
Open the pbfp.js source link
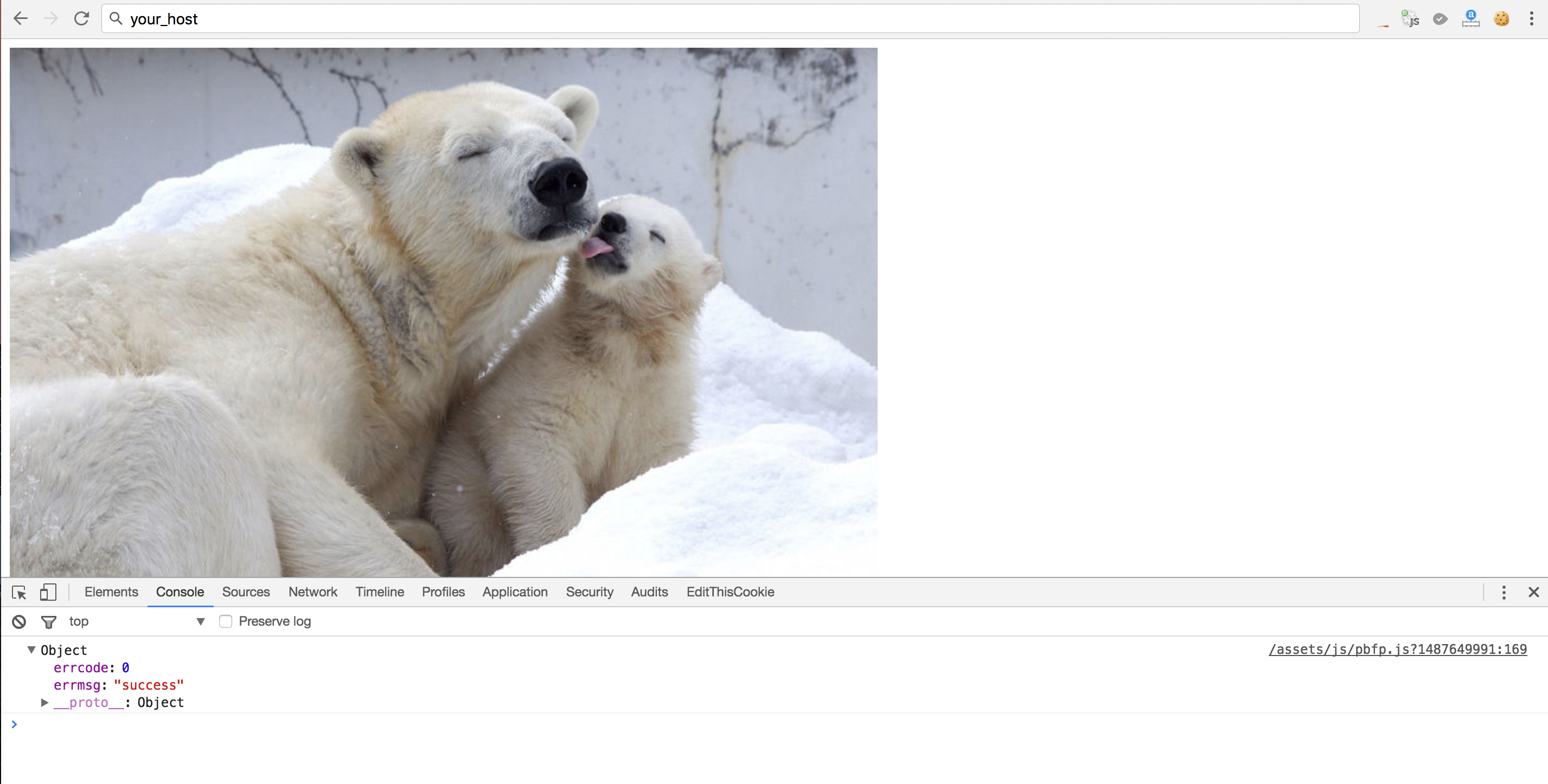point(1397,650)
